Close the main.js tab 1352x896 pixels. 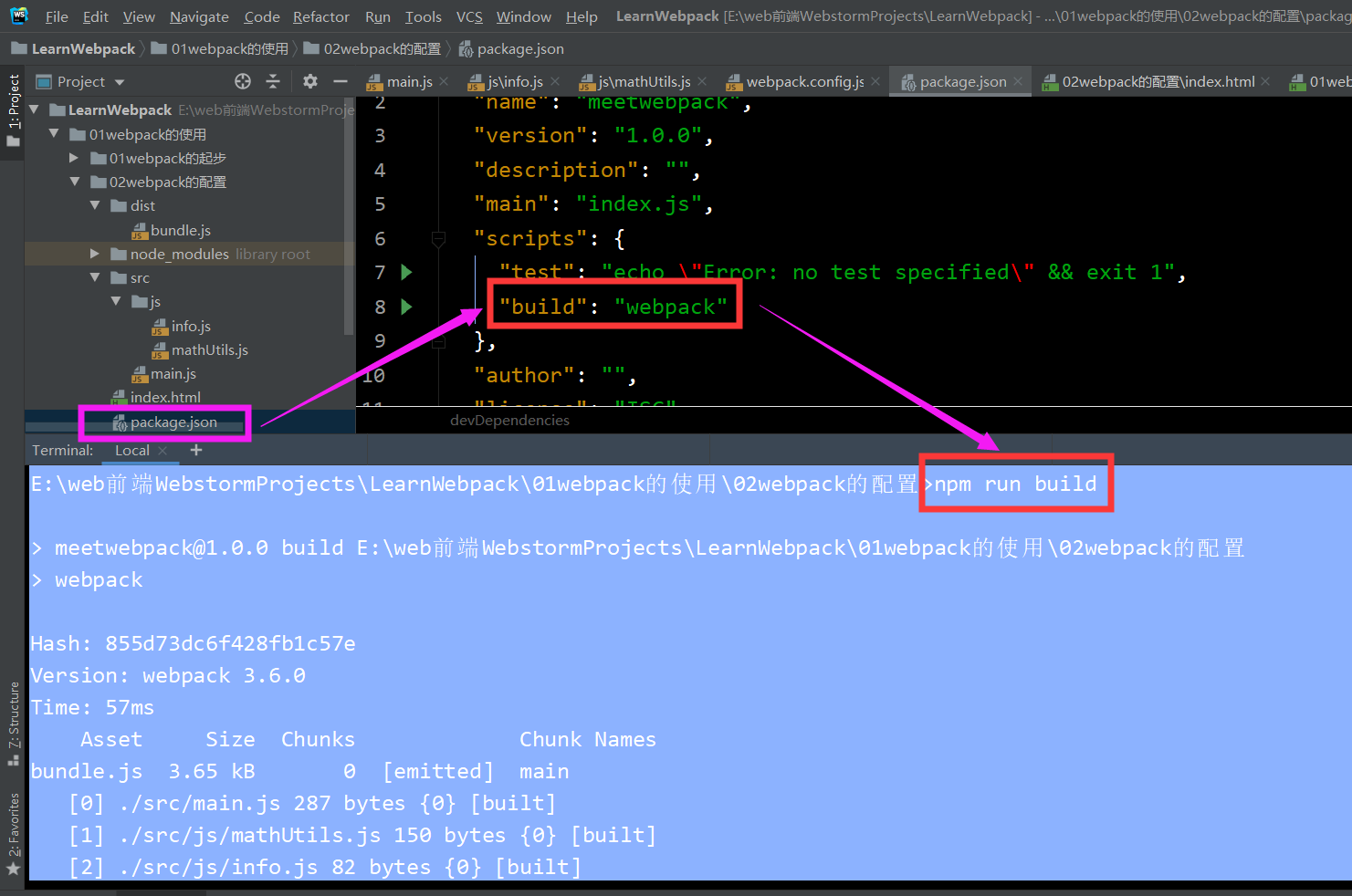pyautogui.click(x=444, y=81)
